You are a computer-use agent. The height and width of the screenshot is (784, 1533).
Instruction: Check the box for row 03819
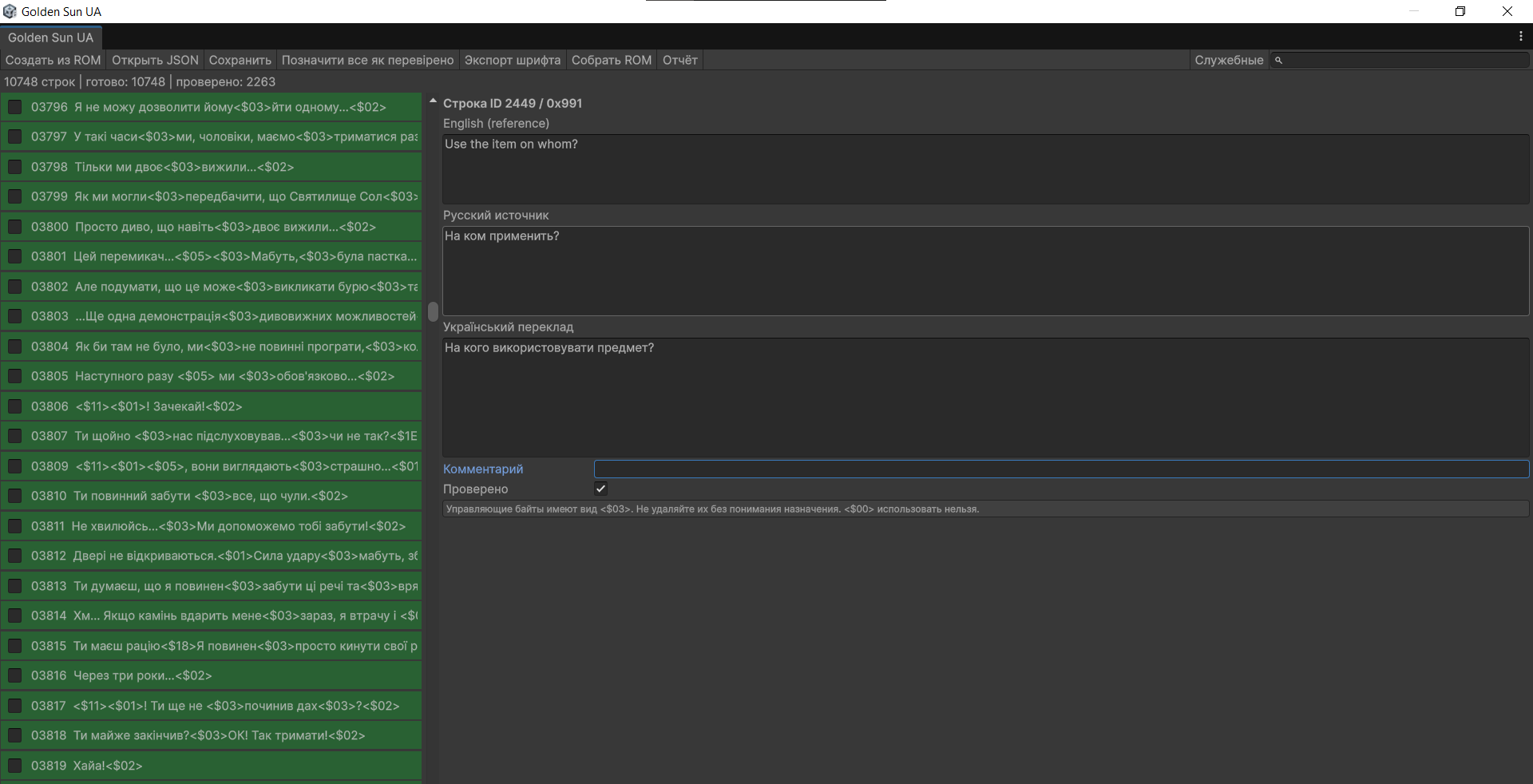click(x=14, y=766)
